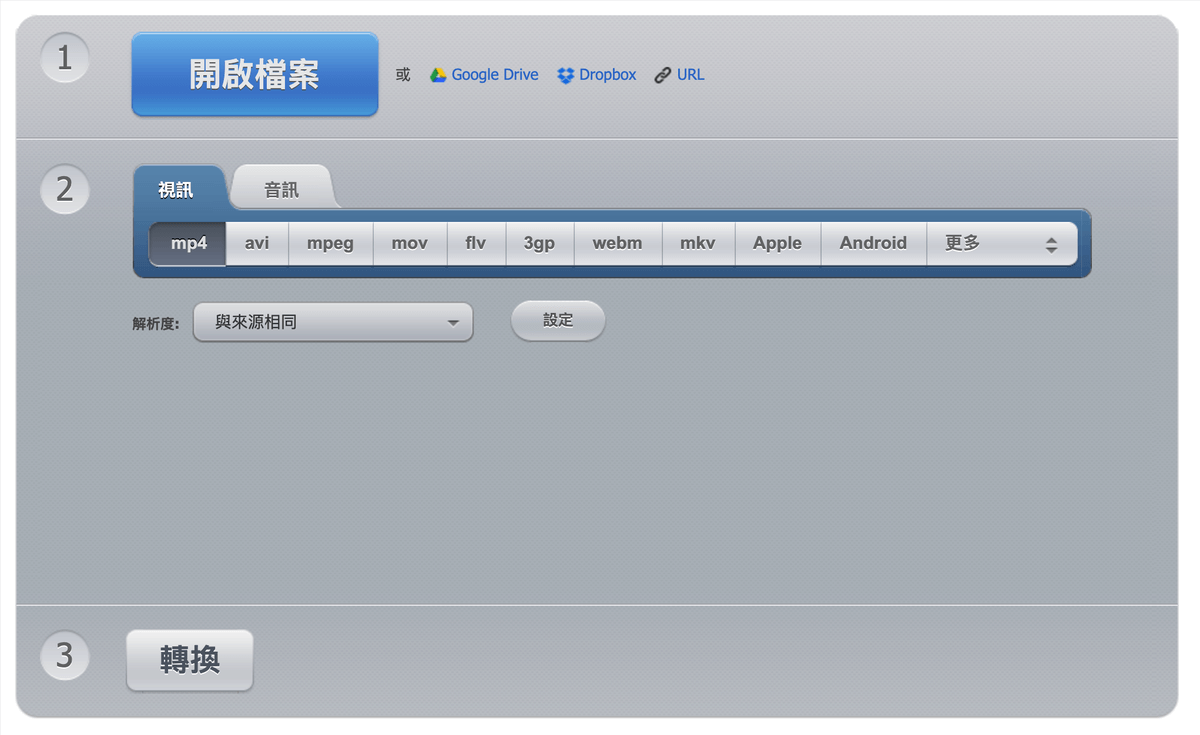Click the Dropbox logo icon
This screenshot has width=1200, height=735.
click(566, 75)
